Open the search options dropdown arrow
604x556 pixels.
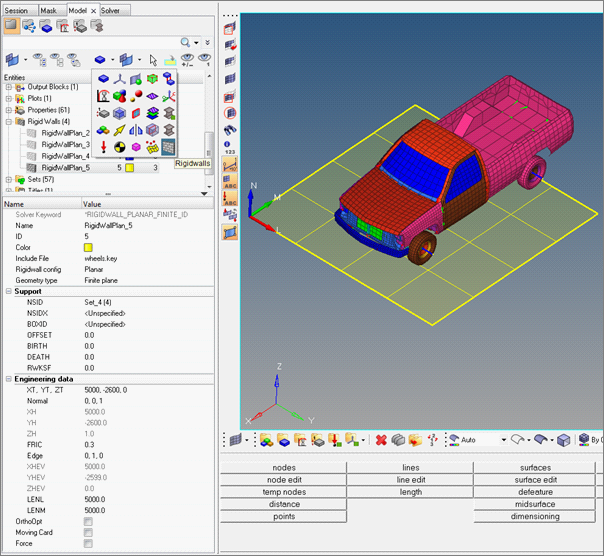[196, 42]
